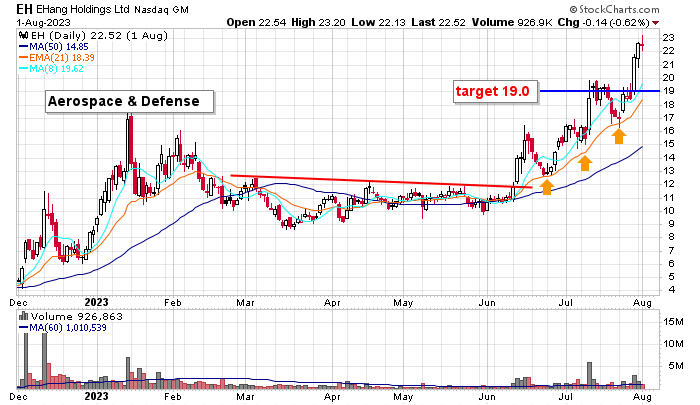Click the Chg -0.14 (-0.62%) value
Image resolution: width=700 pixels, height=405 pixels.
[604, 22]
